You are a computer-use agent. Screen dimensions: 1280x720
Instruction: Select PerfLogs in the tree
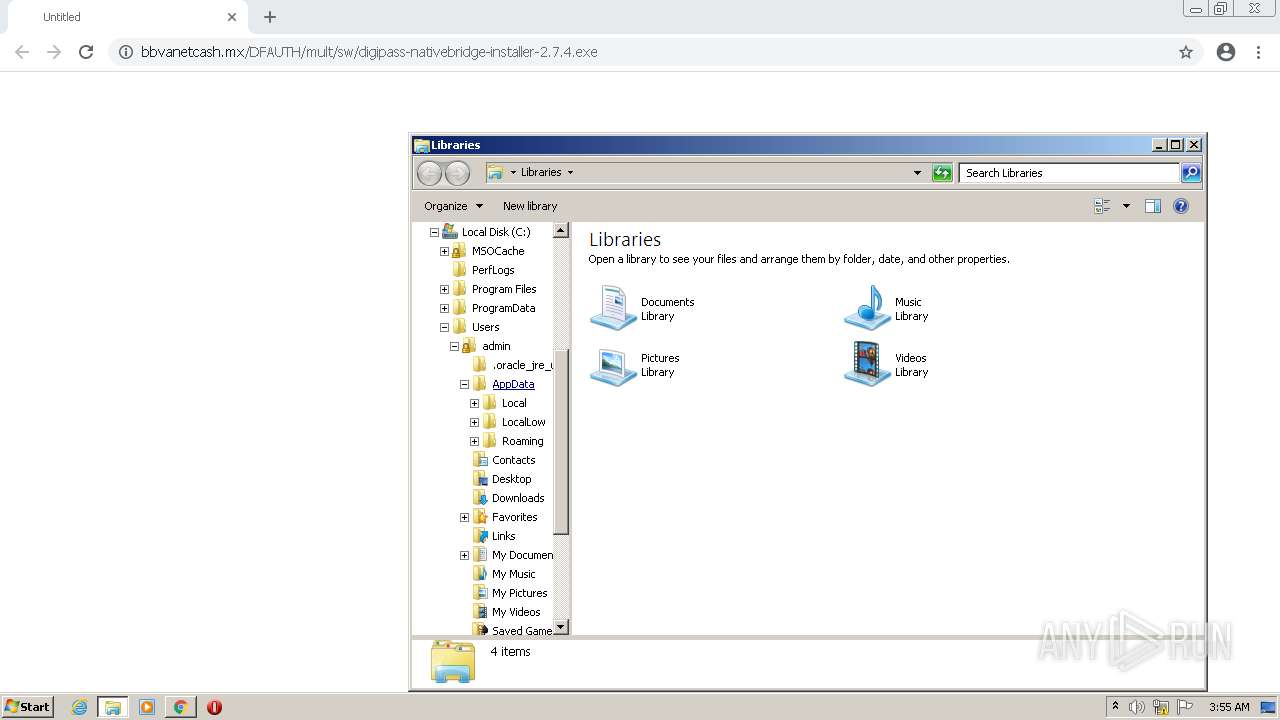click(493, 270)
